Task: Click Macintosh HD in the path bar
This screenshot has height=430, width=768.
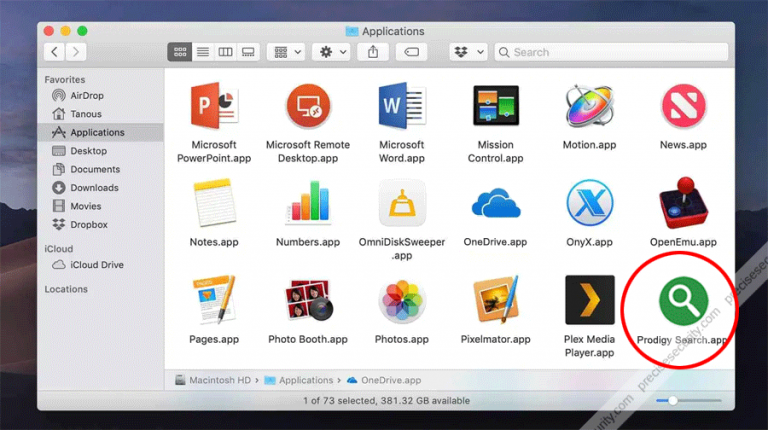Action: pyautogui.click(x=213, y=380)
